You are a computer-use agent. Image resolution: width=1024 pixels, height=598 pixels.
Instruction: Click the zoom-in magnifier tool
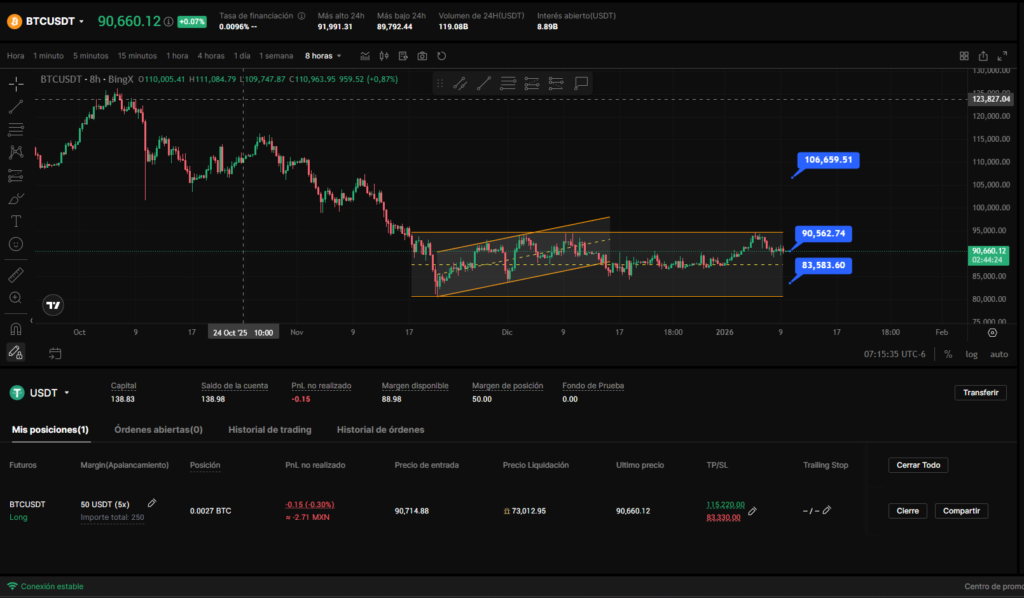16,297
